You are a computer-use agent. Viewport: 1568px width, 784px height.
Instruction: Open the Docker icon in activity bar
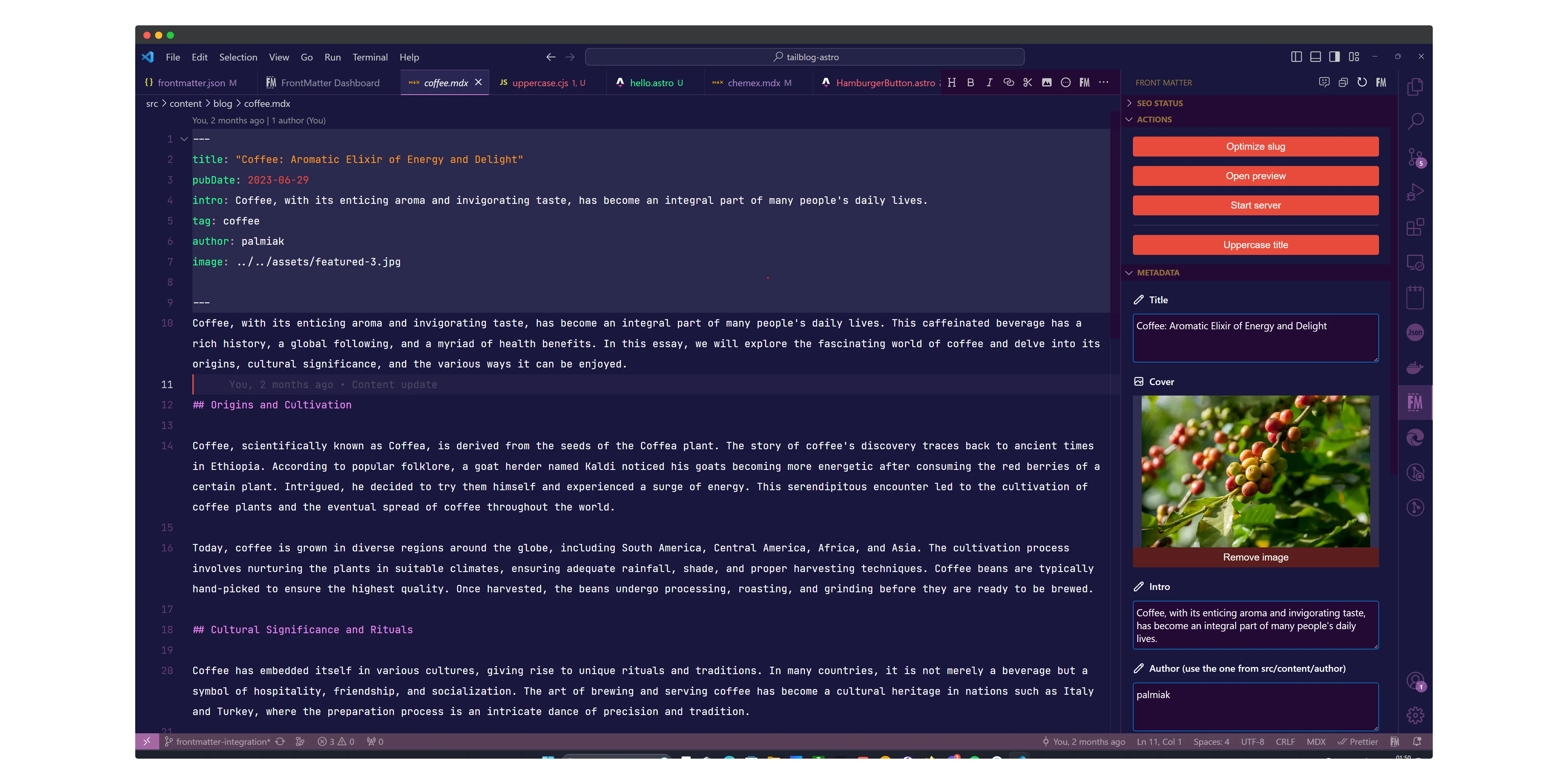click(x=1415, y=367)
